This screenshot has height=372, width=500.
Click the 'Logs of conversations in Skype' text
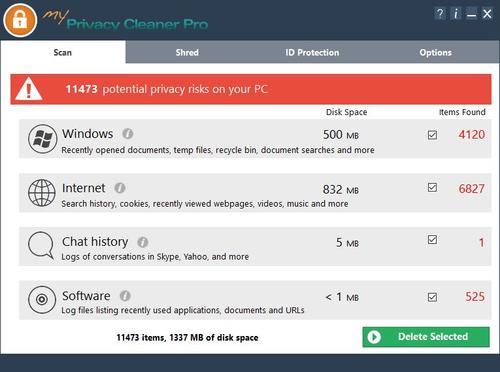155,257
